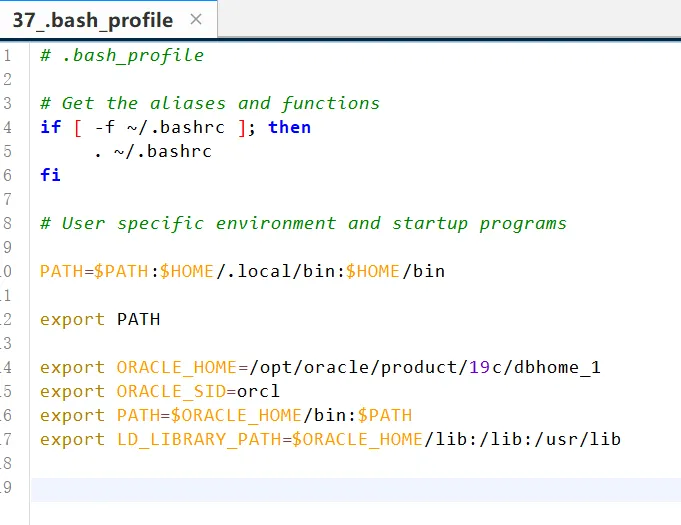Click the '/.local/bin:' path text
The image size is (681, 525).
click(x=281, y=271)
